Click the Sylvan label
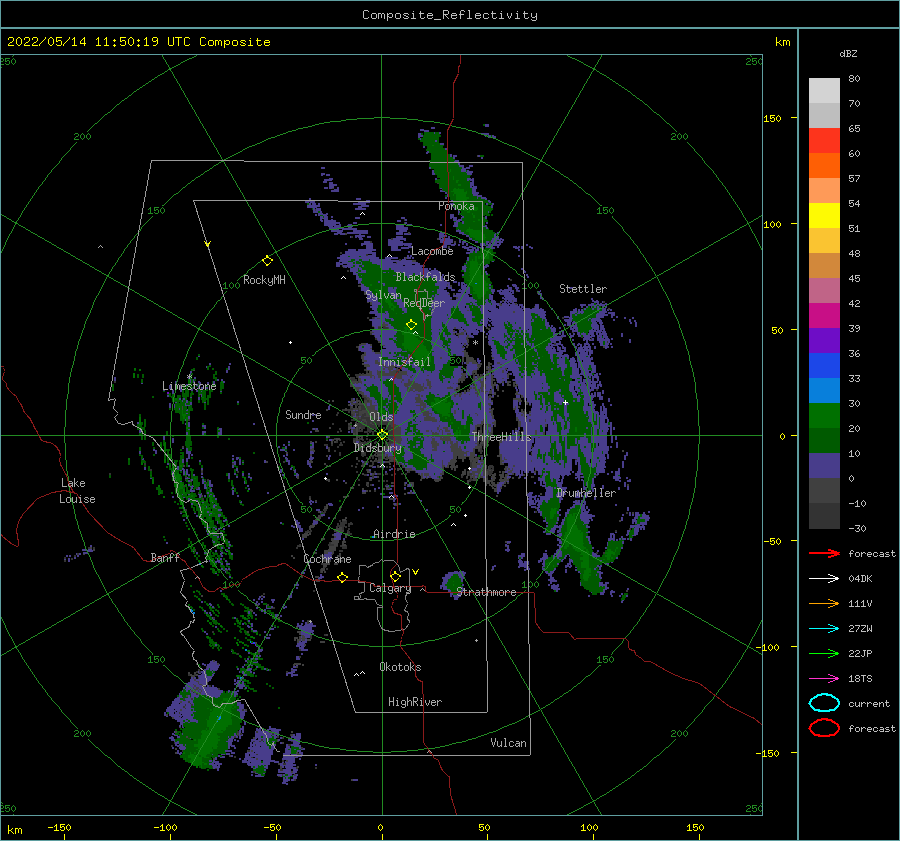900x841 pixels. [383, 295]
